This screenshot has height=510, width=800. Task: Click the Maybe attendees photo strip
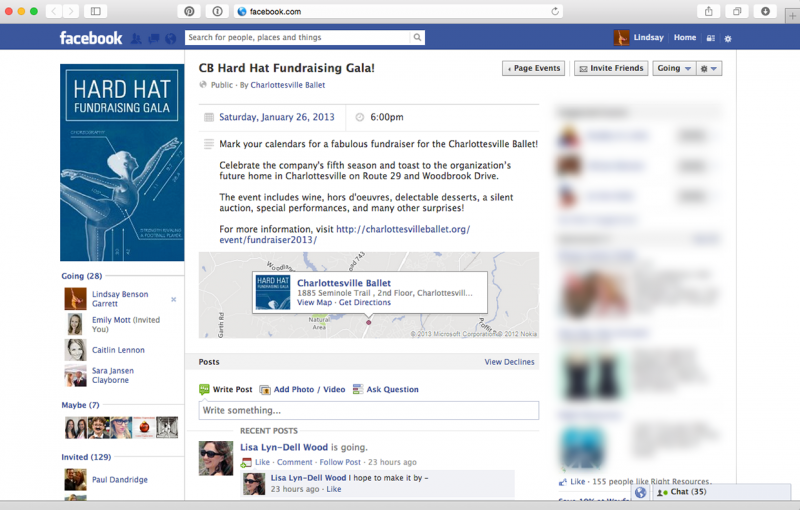(x=121, y=427)
